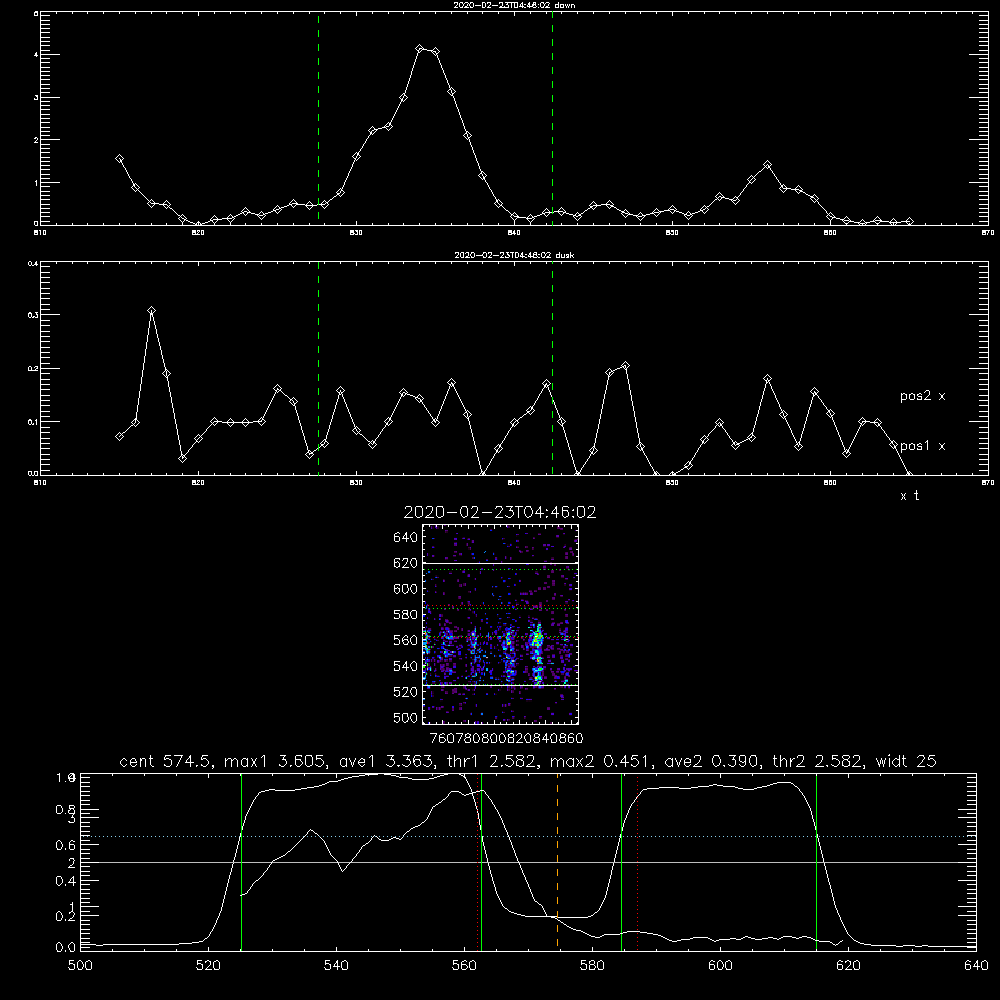Select the 'ave2 0.390' value
Viewport: 1000px width, 1000px height.
point(711,761)
